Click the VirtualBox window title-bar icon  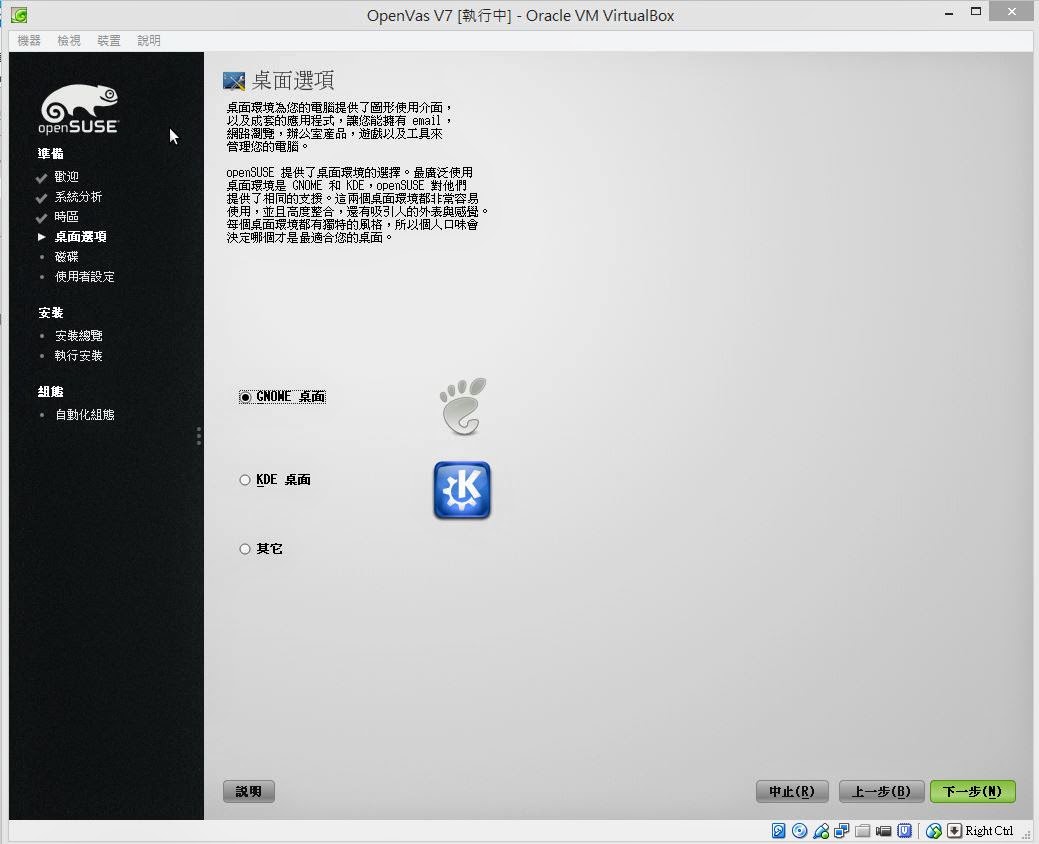19,15
